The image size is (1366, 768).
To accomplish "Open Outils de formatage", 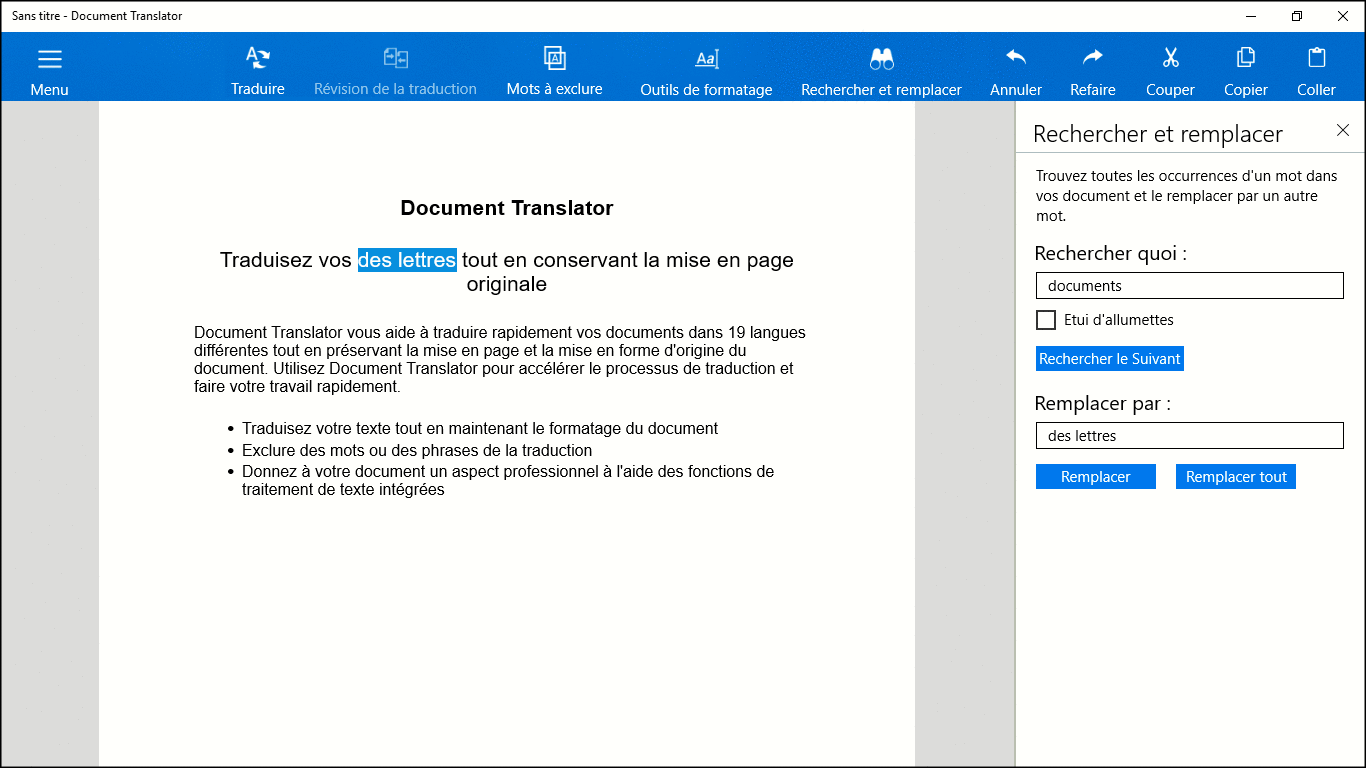I will pyautogui.click(x=706, y=60).
